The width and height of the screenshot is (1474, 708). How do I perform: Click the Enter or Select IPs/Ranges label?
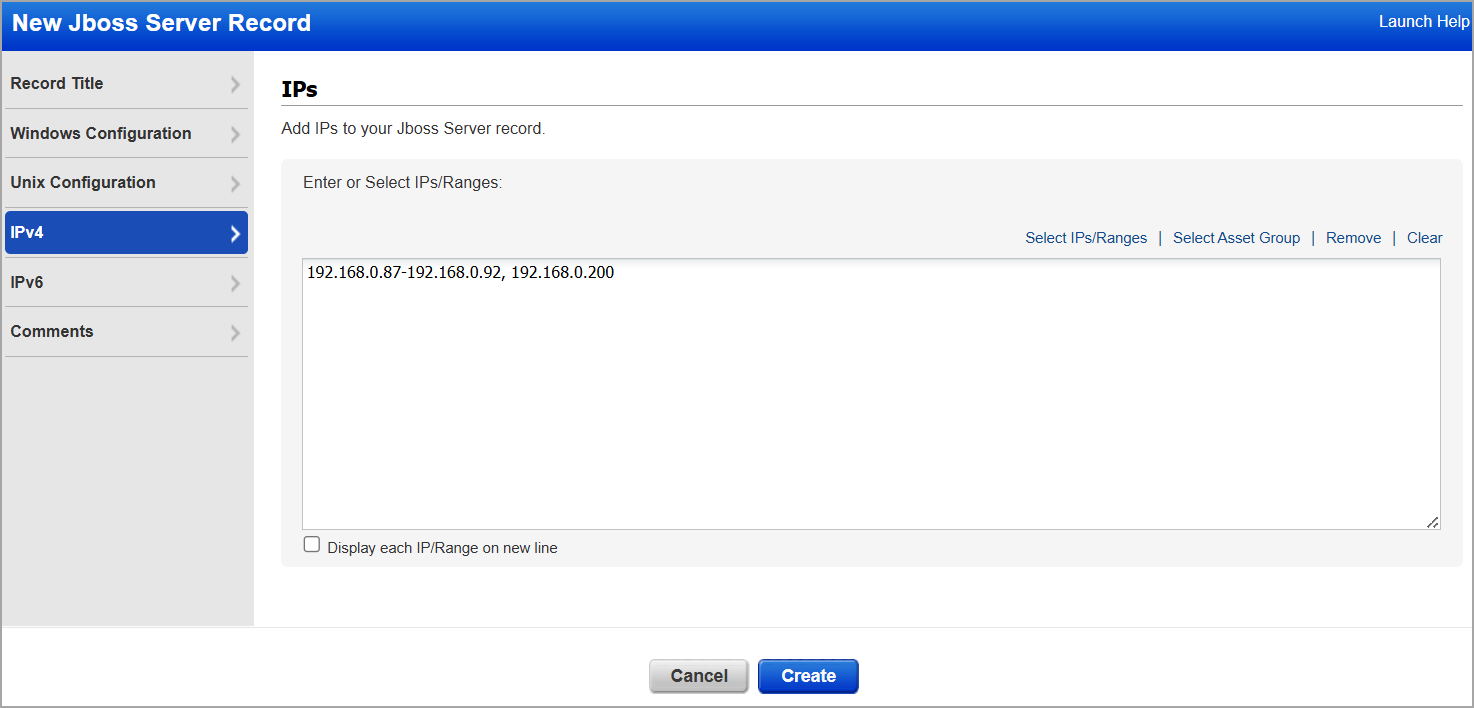coord(402,183)
